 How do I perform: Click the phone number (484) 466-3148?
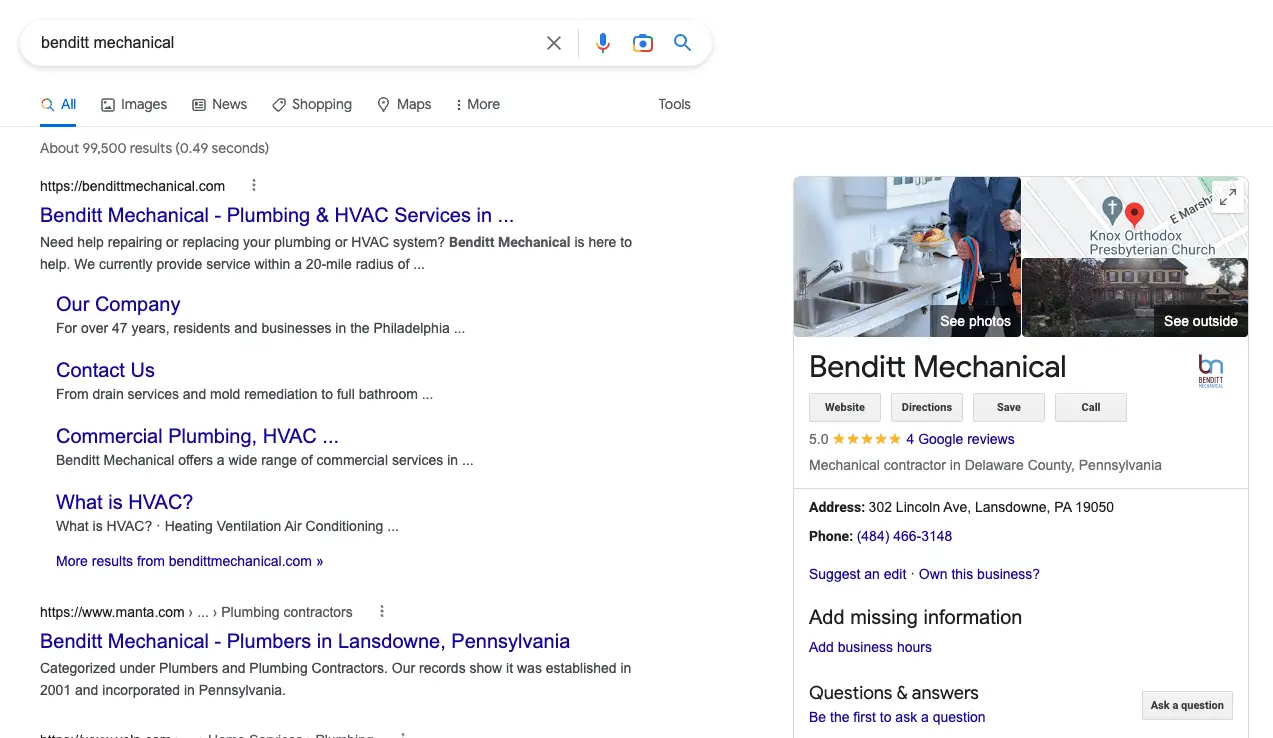(x=904, y=536)
